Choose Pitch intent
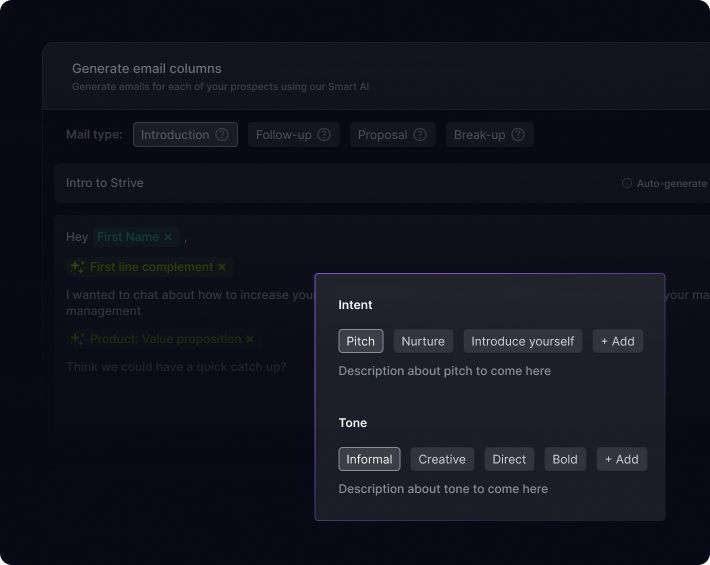Screen dimensions: 710x565 [360, 341]
